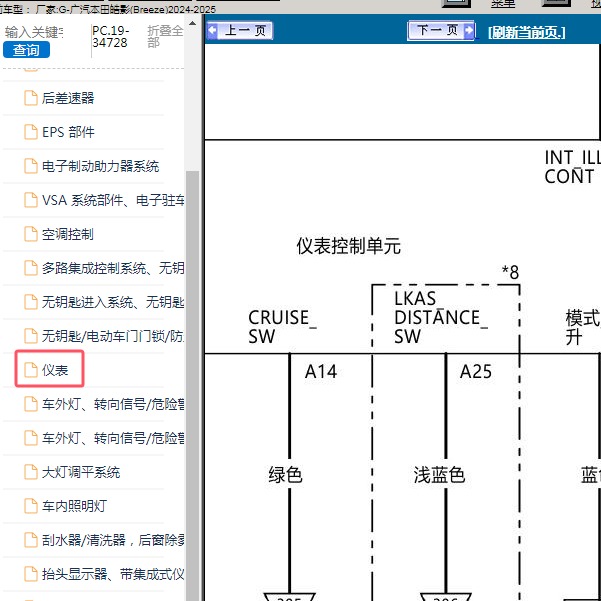Viewport: 601px width, 601px height.
Task: Click the sidebar vertical scrollbar thumb
Action: click(x=192, y=385)
